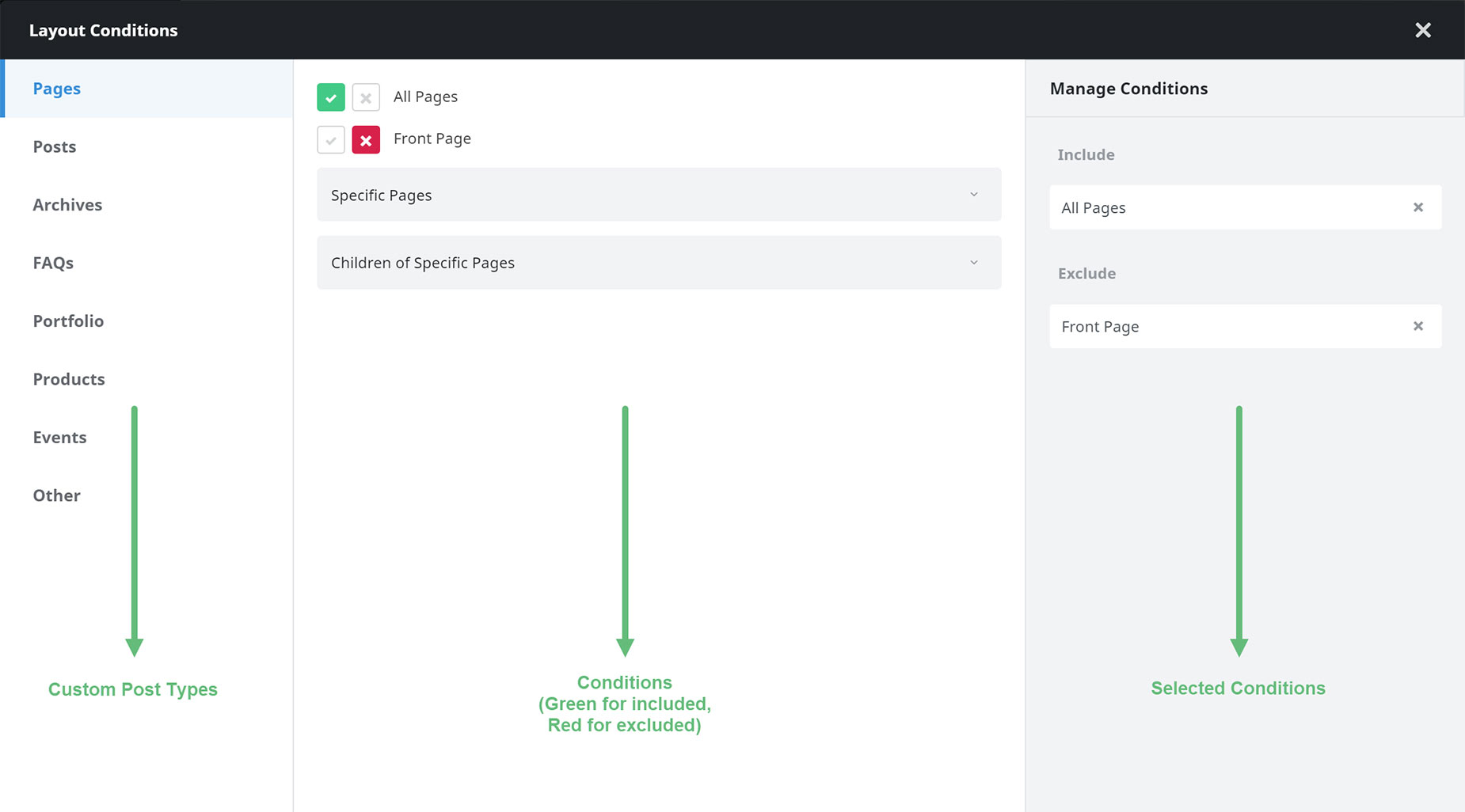Toggle red exclude box for Front Page
Screen dimensions: 1465x812
366,140
